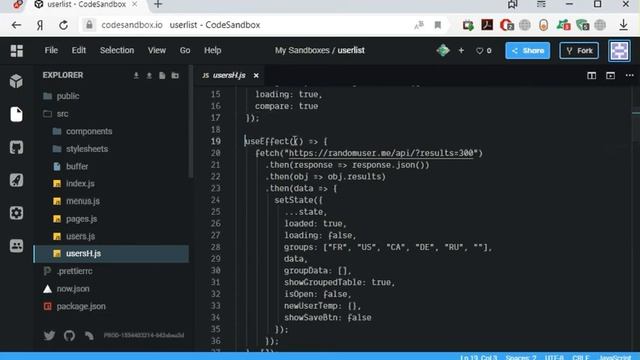Reload the page with browser refresh icon
The height and width of the screenshot is (360, 640).
click(x=63, y=25)
